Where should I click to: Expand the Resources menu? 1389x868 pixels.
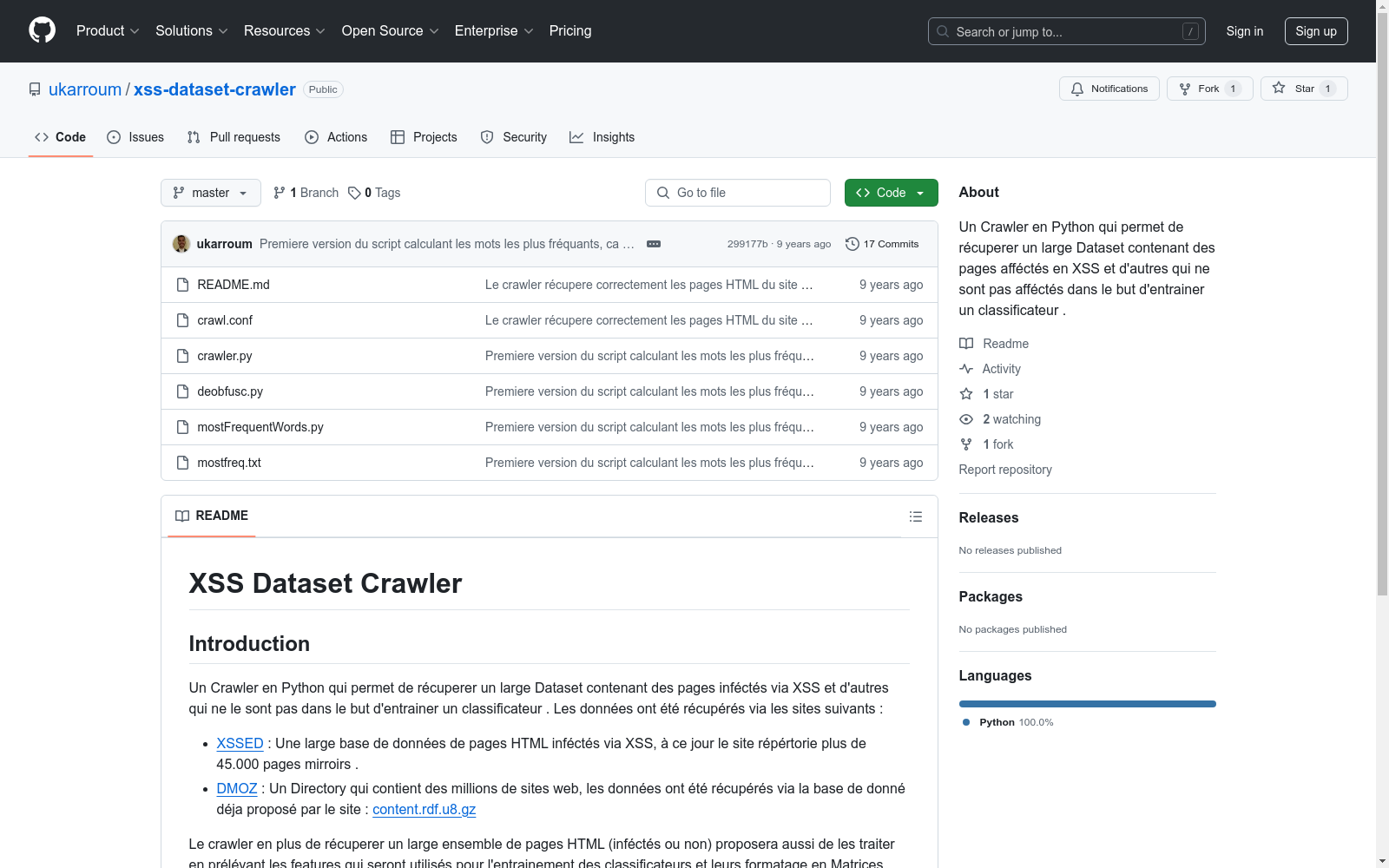pos(285,31)
